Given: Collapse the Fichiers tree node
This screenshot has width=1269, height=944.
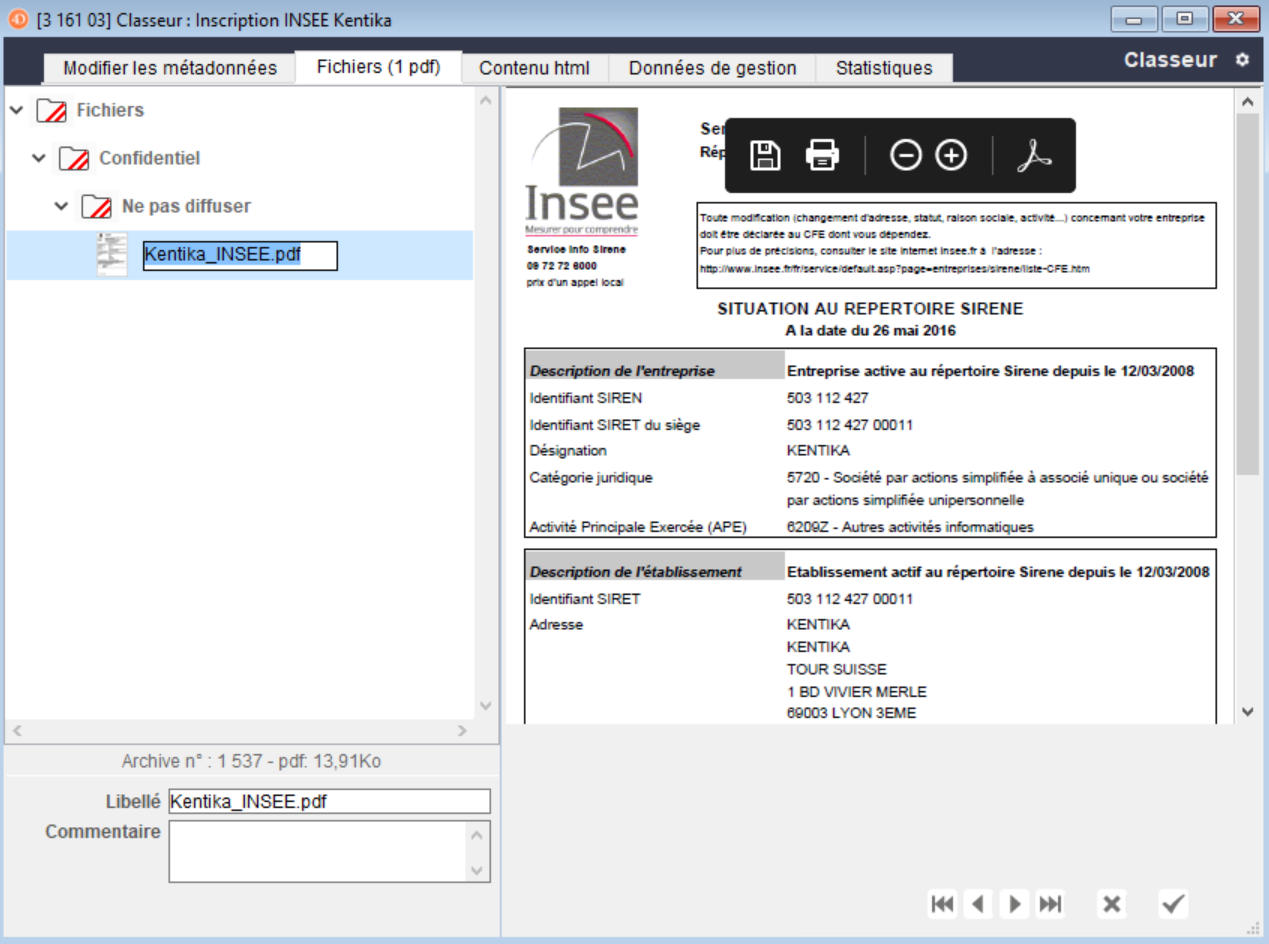Looking at the screenshot, I should coord(16,110).
